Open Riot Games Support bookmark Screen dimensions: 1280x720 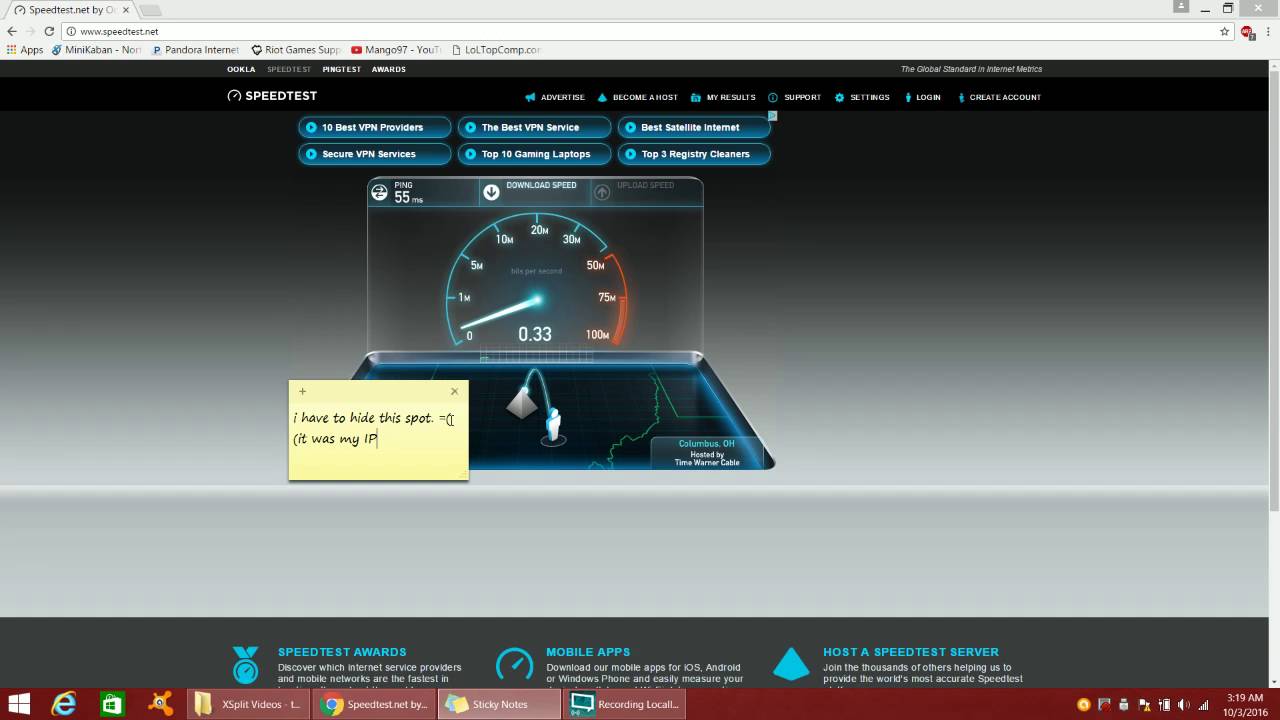(x=296, y=49)
